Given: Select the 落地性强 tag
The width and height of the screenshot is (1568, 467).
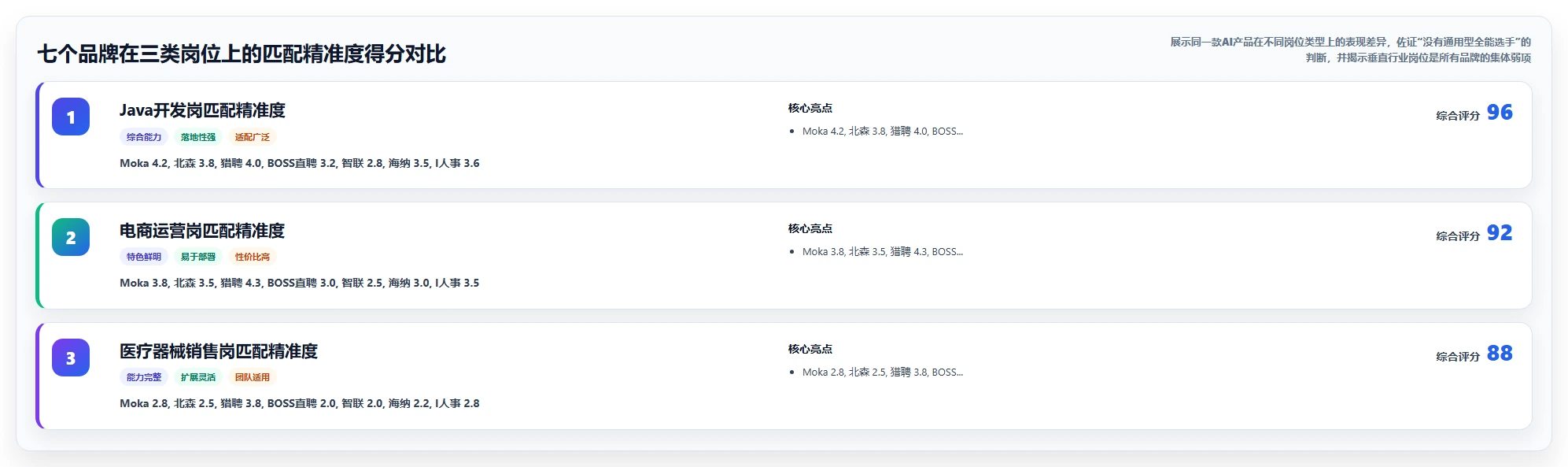Looking at the screenshot, I should pos(198,137).
